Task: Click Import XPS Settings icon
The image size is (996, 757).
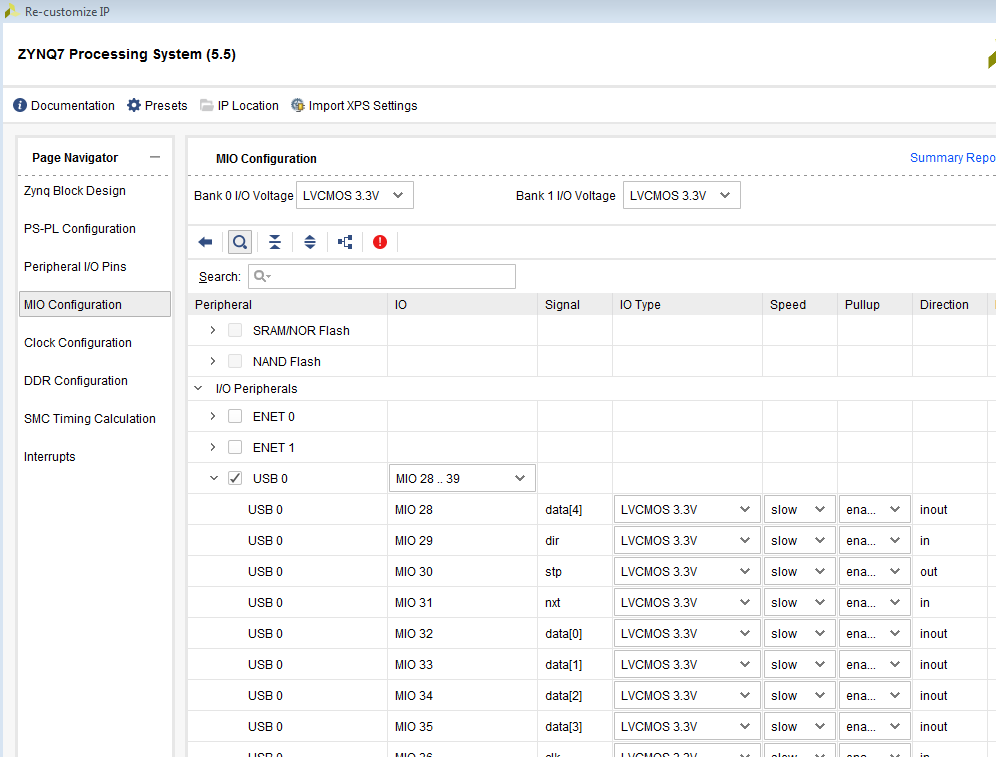Action: 297,105
